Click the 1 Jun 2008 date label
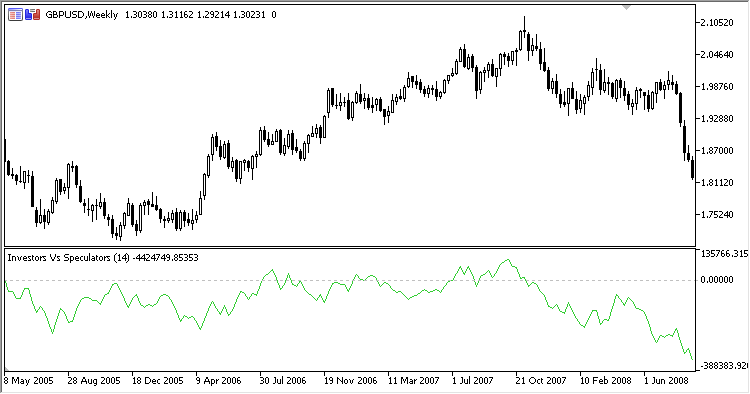 point(666,381)
